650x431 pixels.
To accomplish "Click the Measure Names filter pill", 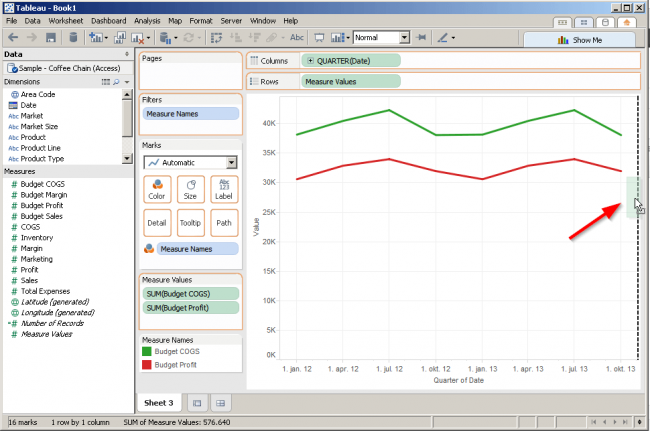I will [191, 114].
